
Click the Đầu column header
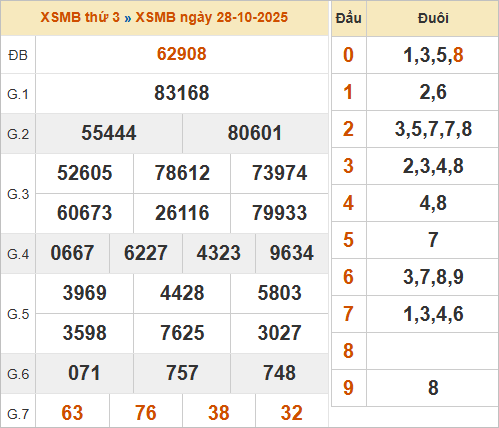click(x=349, y=18)
